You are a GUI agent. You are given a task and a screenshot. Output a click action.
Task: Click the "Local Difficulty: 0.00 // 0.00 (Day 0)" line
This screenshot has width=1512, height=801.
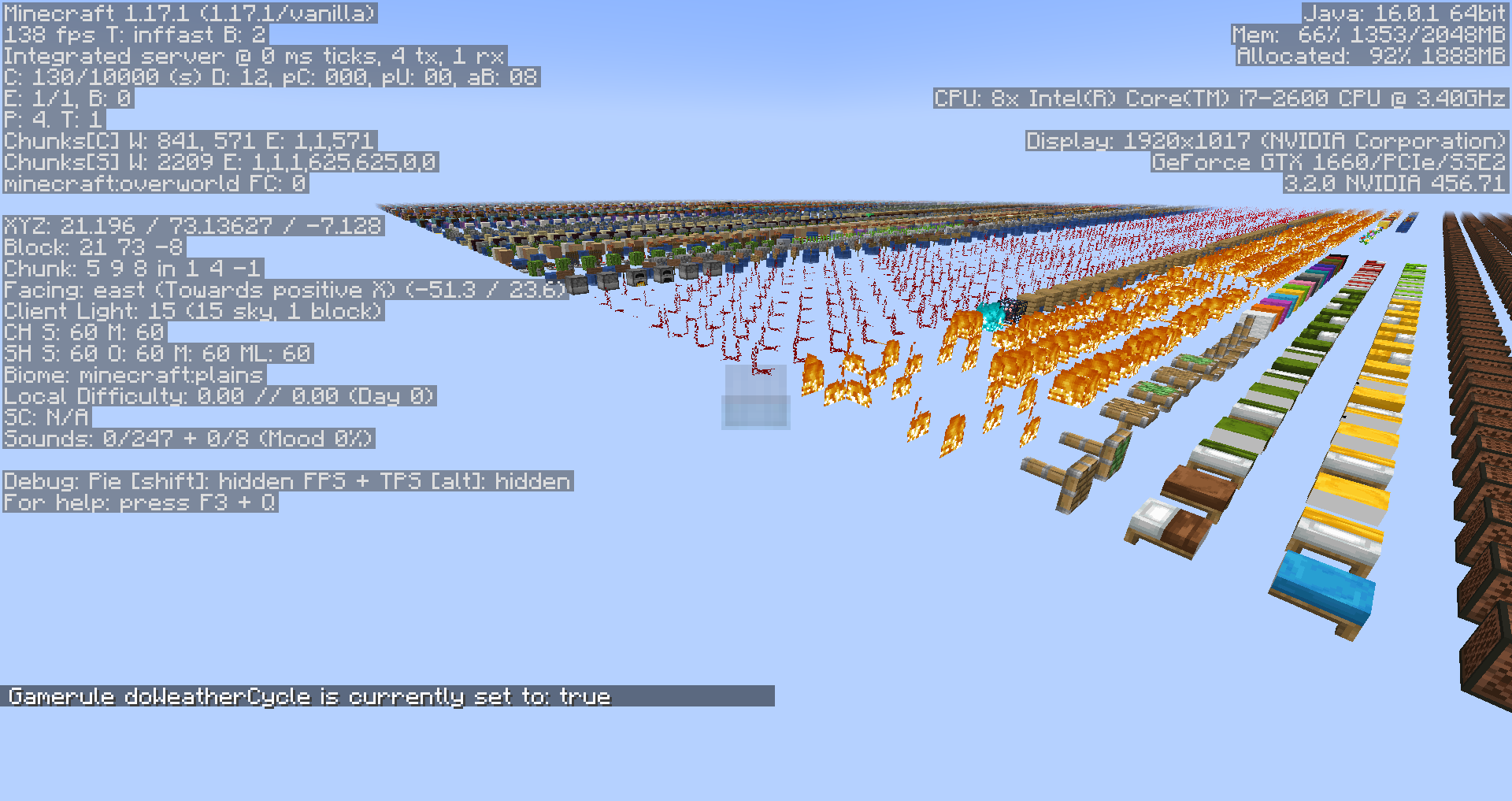pyautogui.click(x=220, y=396)
